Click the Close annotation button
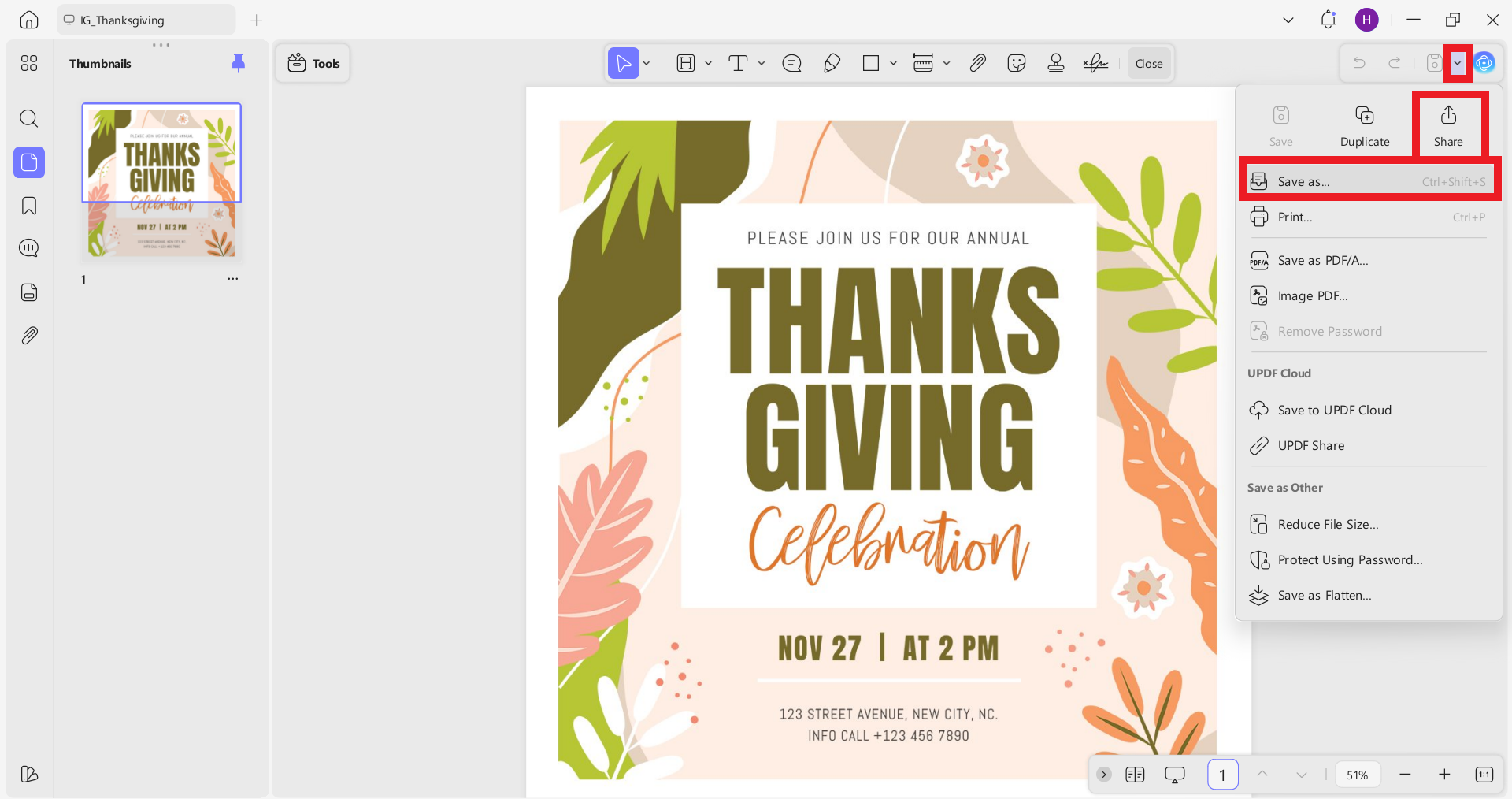Viewport: 1512px width, 799px height. [1149, 64]
